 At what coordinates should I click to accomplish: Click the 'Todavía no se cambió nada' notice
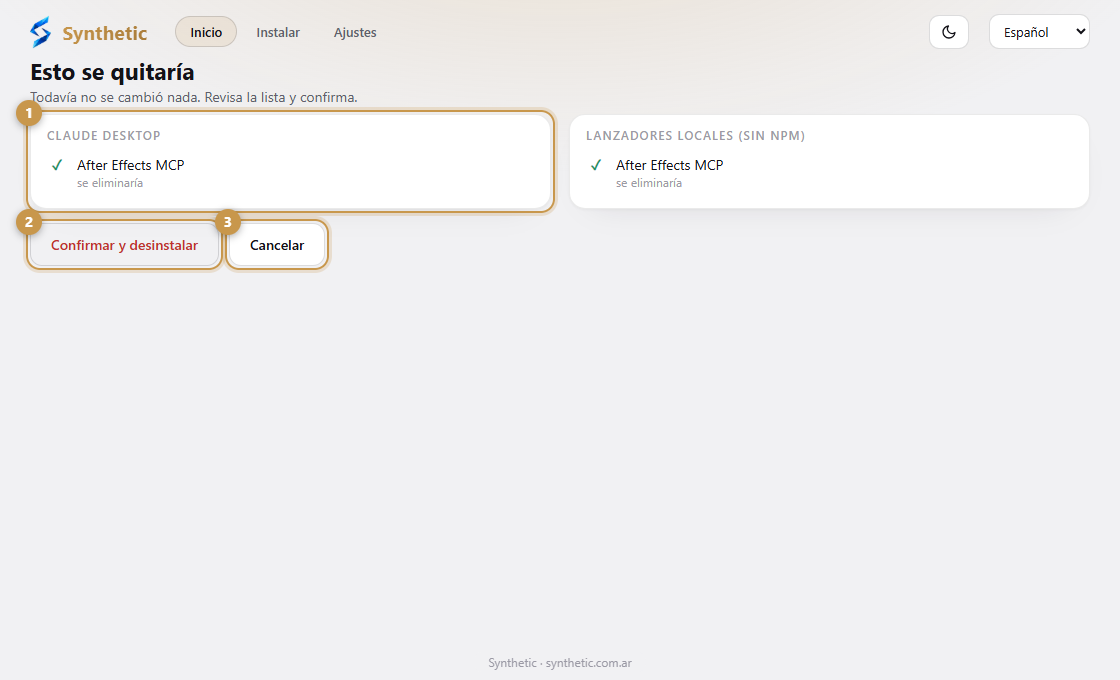194,97
